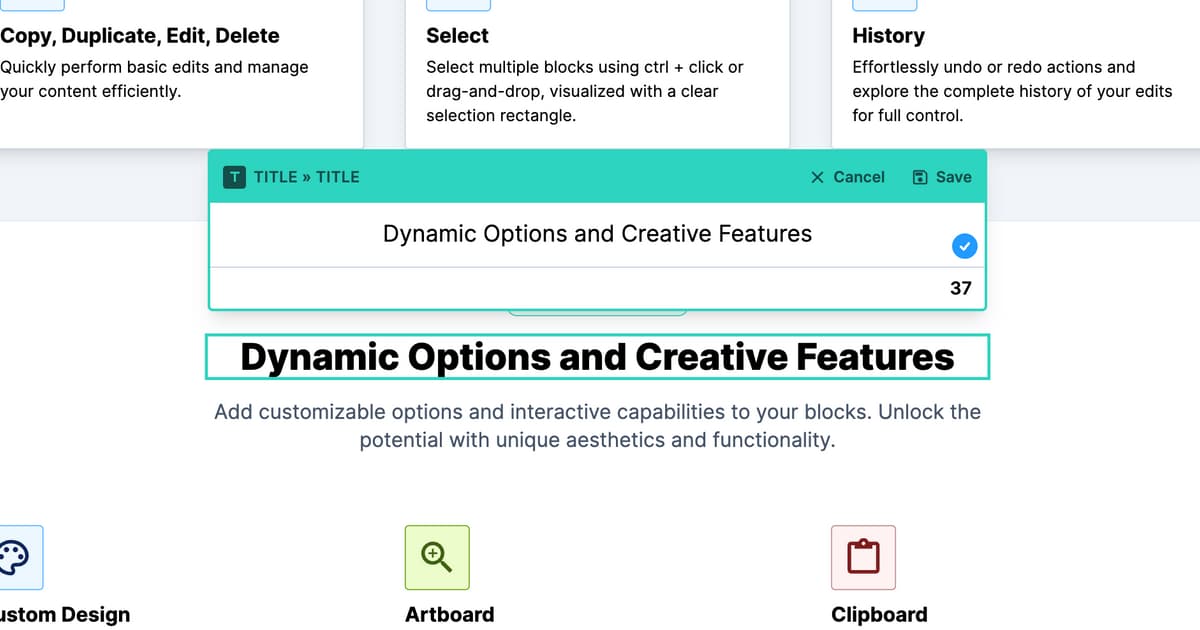Click the customizable options description paragraph

(x=597, y=426)
